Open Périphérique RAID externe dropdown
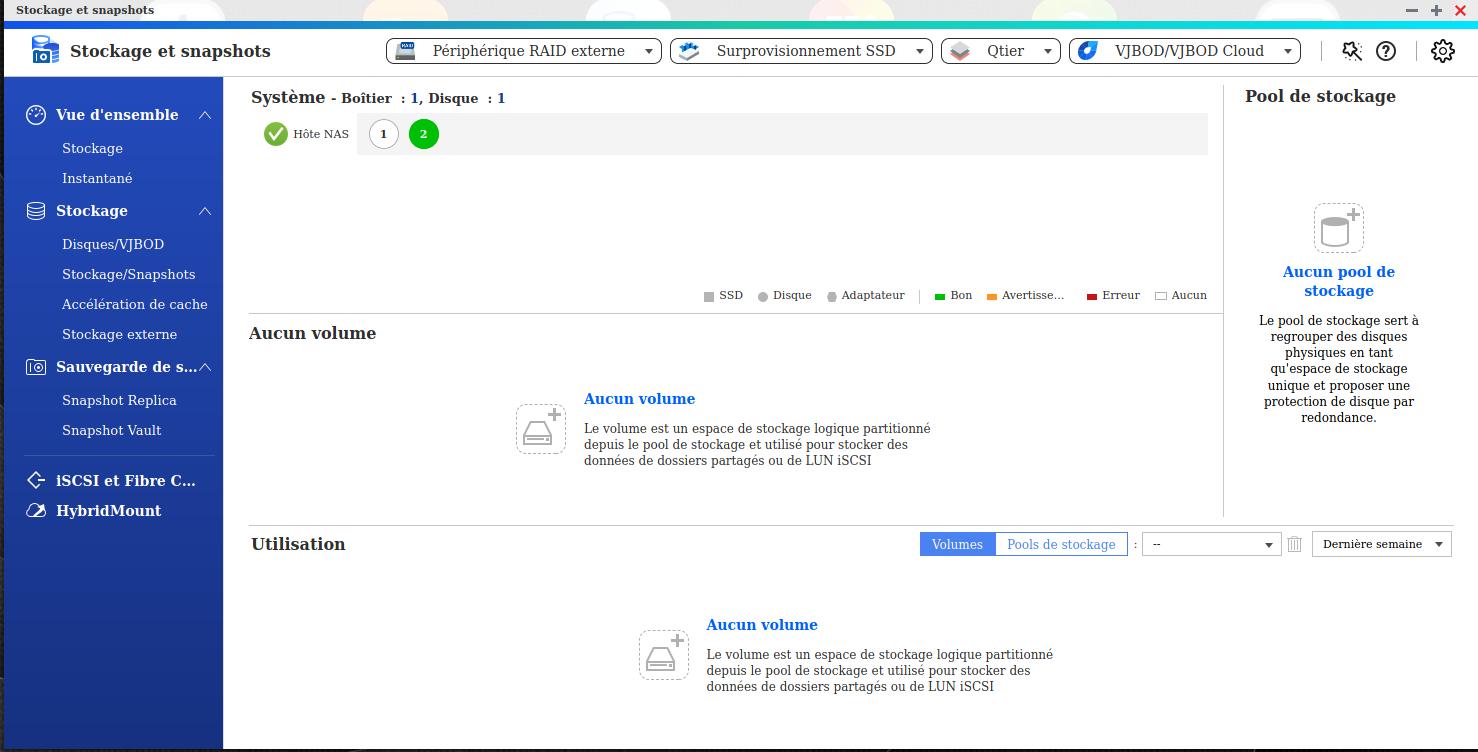 click(x=525, y=51)
